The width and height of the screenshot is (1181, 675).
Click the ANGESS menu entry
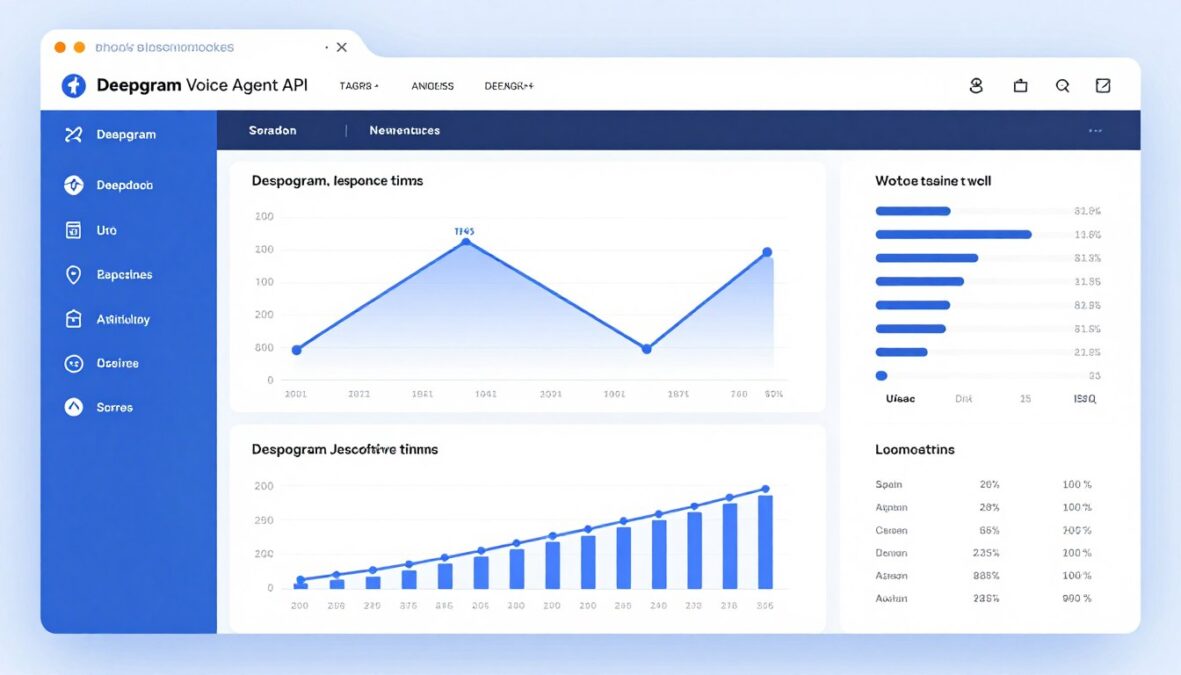tap(432, 86)
